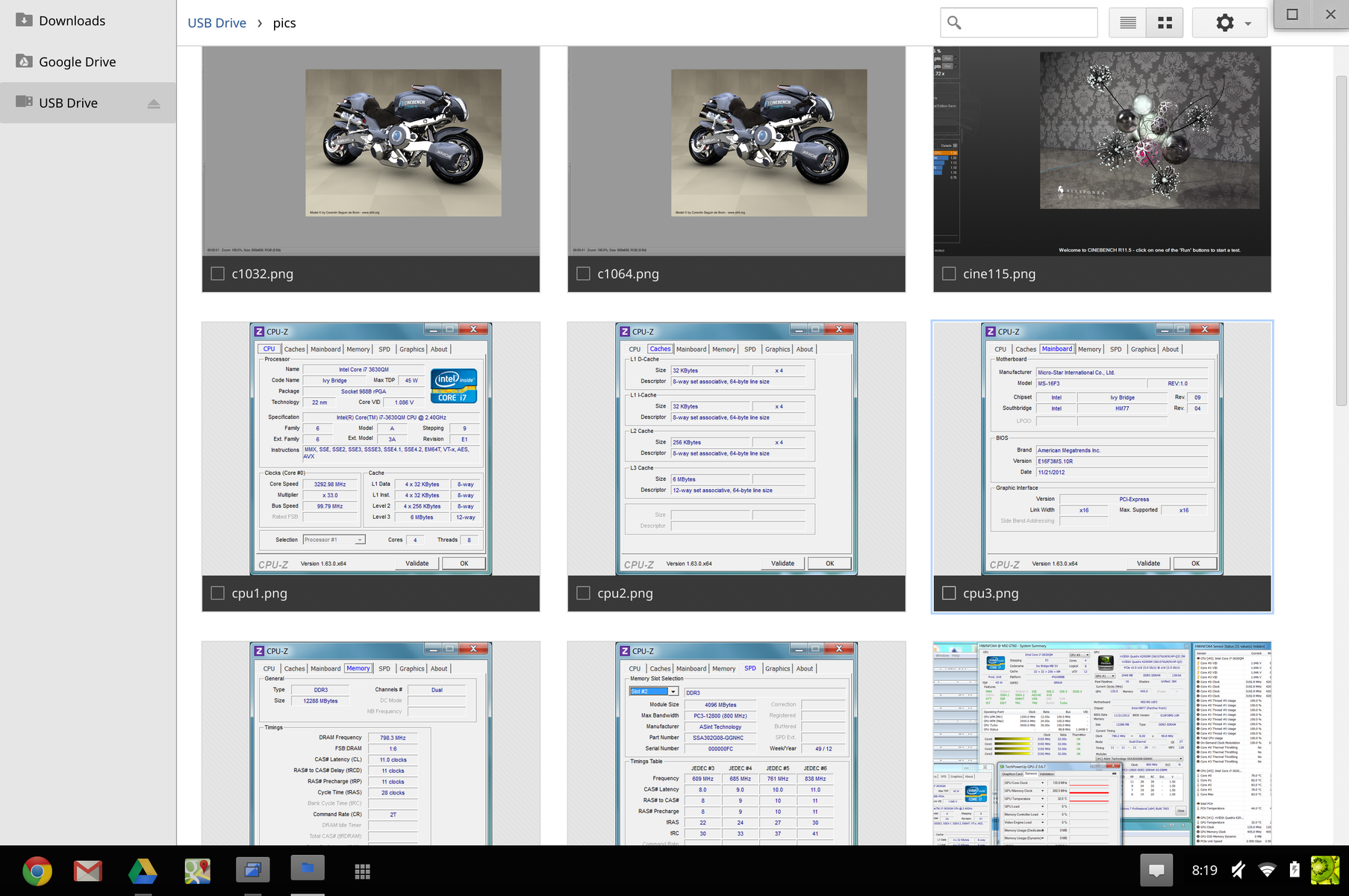The image size is (1349, 896).
Task: Click the cpu2.png file name
Action: (x=626, y=594)
